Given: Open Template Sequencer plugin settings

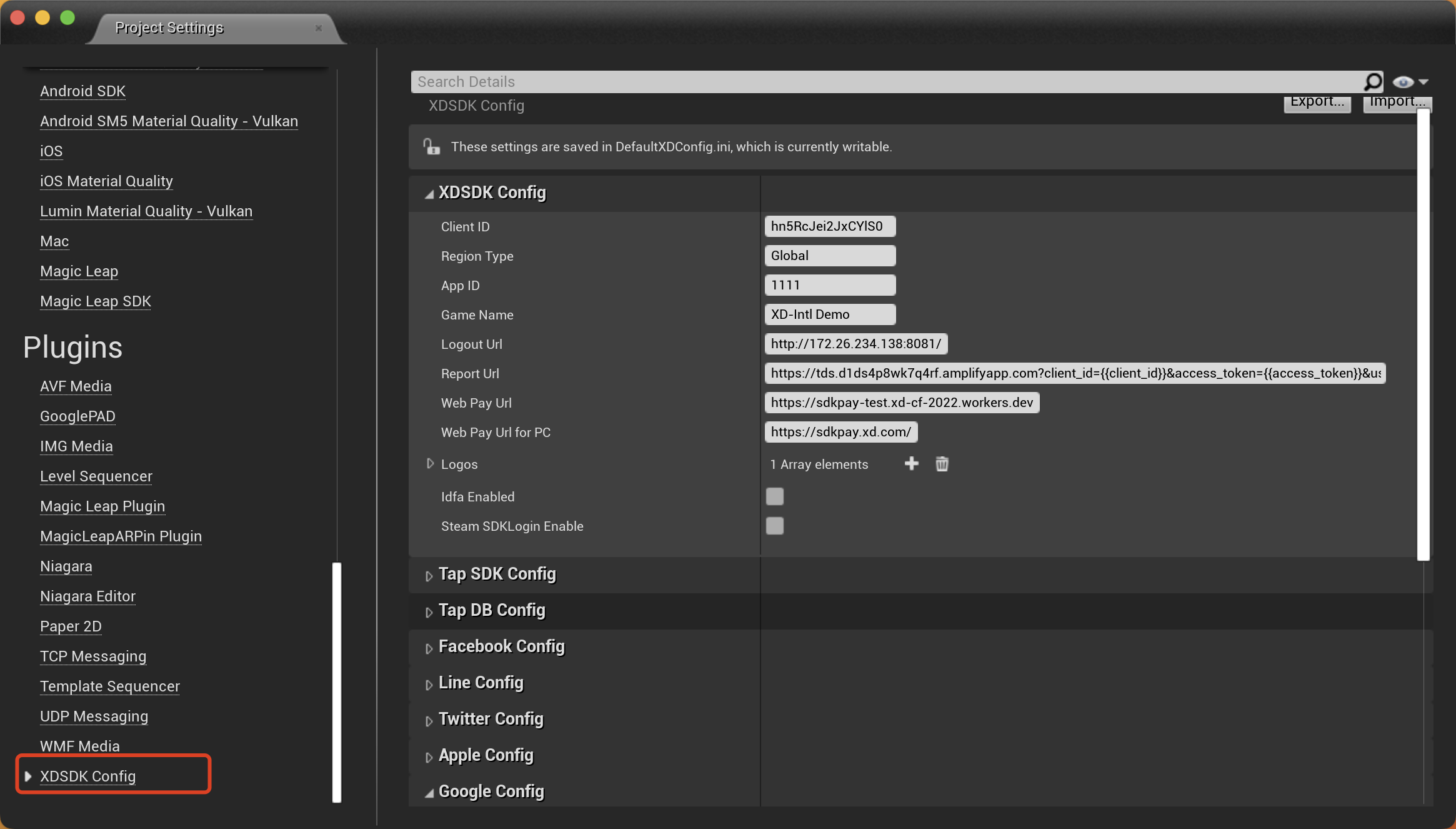Looking at the screenshot, I should [110, 686].
